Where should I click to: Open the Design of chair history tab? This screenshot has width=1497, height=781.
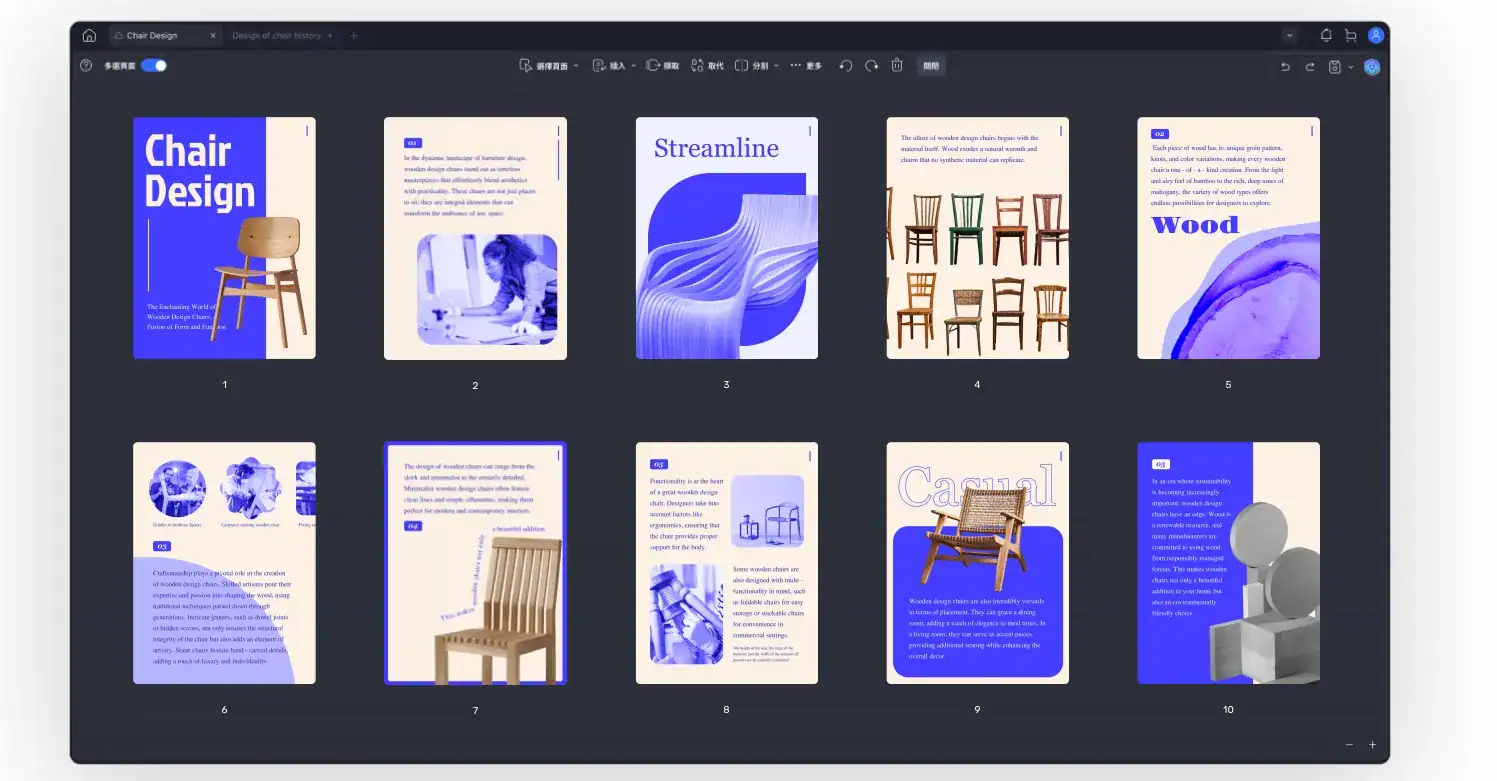[277, 36]
